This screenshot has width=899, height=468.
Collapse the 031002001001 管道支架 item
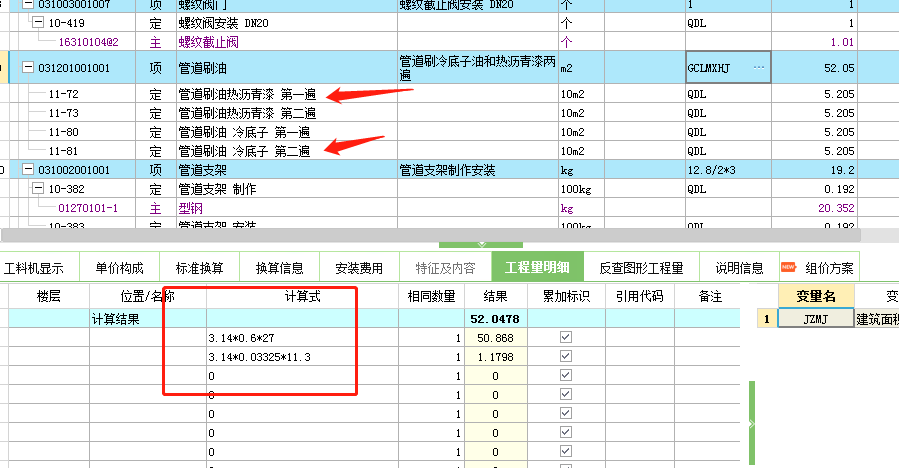[28, 169]
